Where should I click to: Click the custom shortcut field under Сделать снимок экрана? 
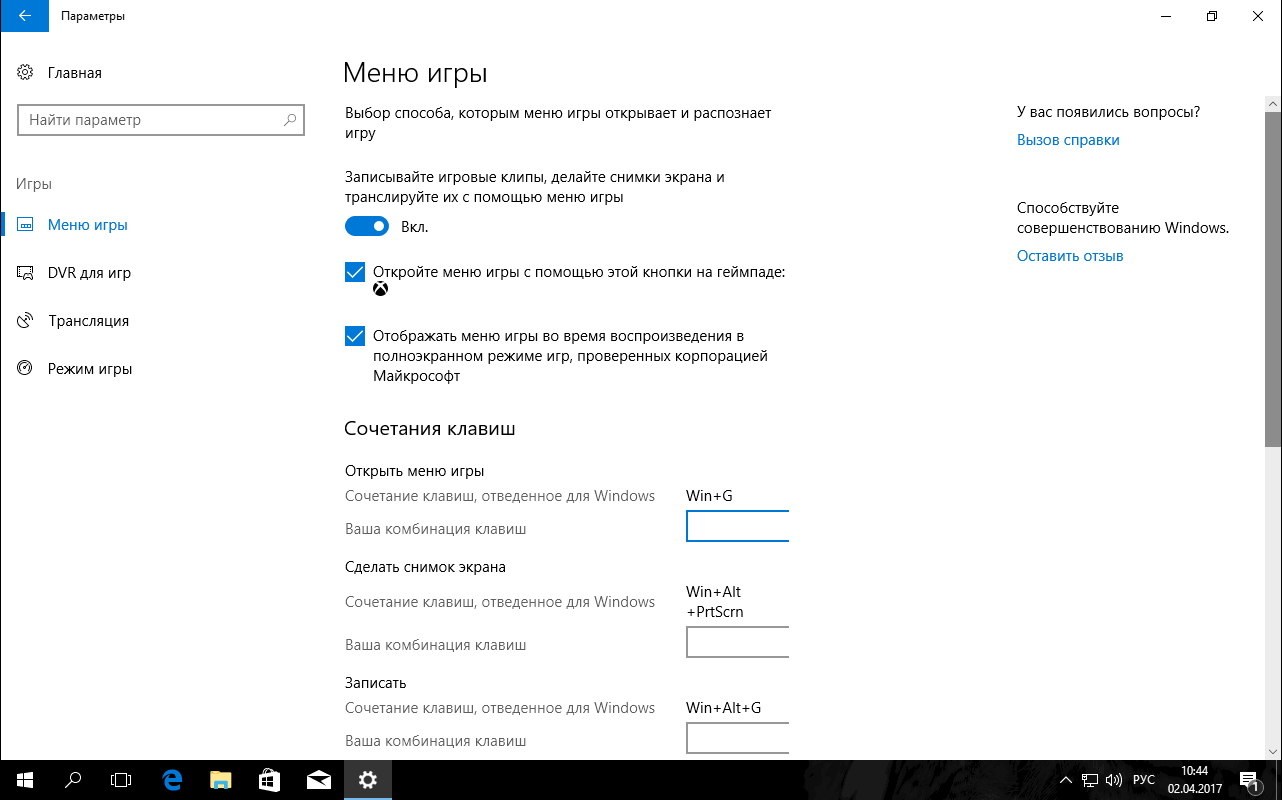[x=738, y=642]
